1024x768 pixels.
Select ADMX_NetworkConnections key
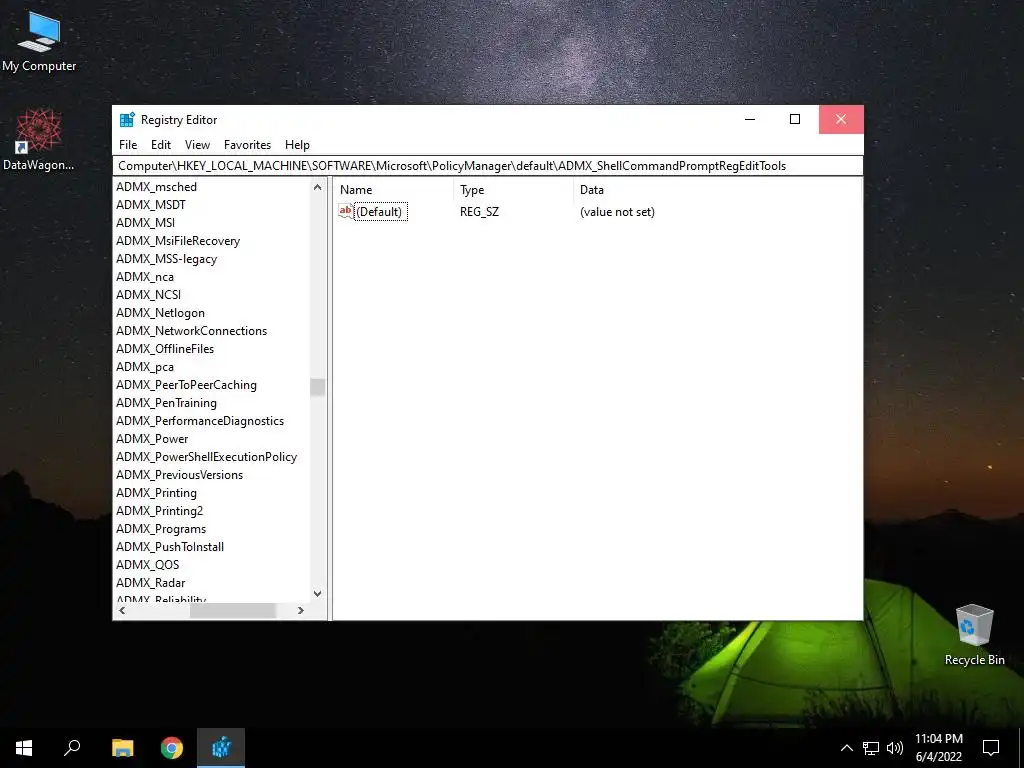click(x=191, y=330)
